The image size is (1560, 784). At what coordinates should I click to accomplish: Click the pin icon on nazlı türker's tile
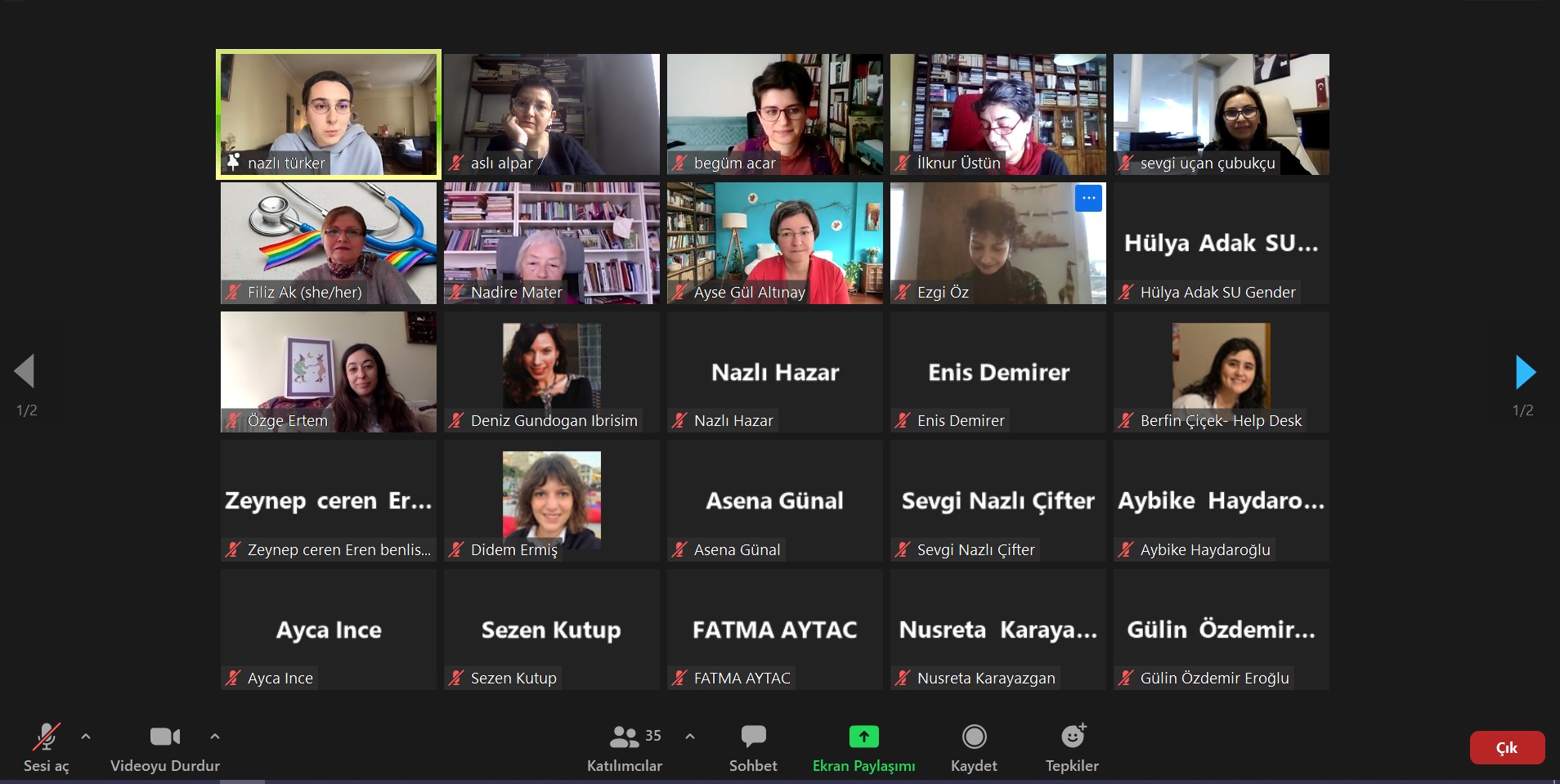[x=233, y=162]
